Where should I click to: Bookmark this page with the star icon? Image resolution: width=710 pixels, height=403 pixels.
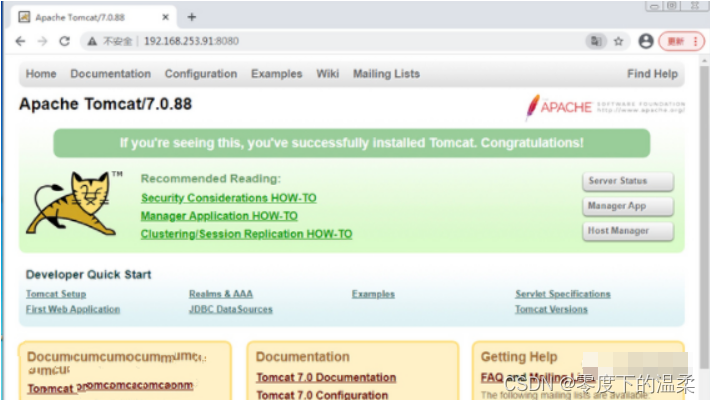pos(619,42)
